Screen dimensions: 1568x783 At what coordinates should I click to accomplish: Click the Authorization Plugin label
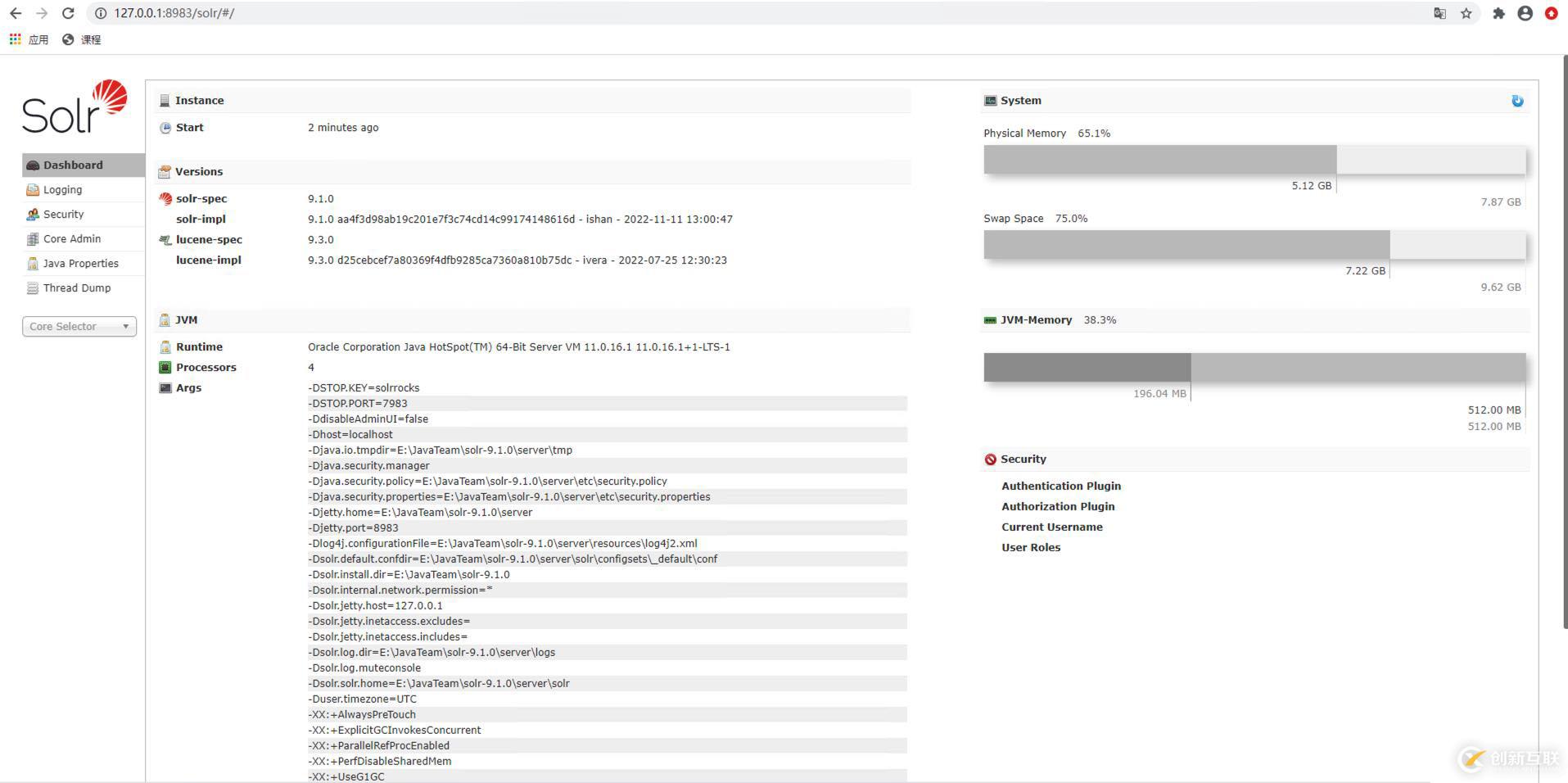click(1058, 507)
